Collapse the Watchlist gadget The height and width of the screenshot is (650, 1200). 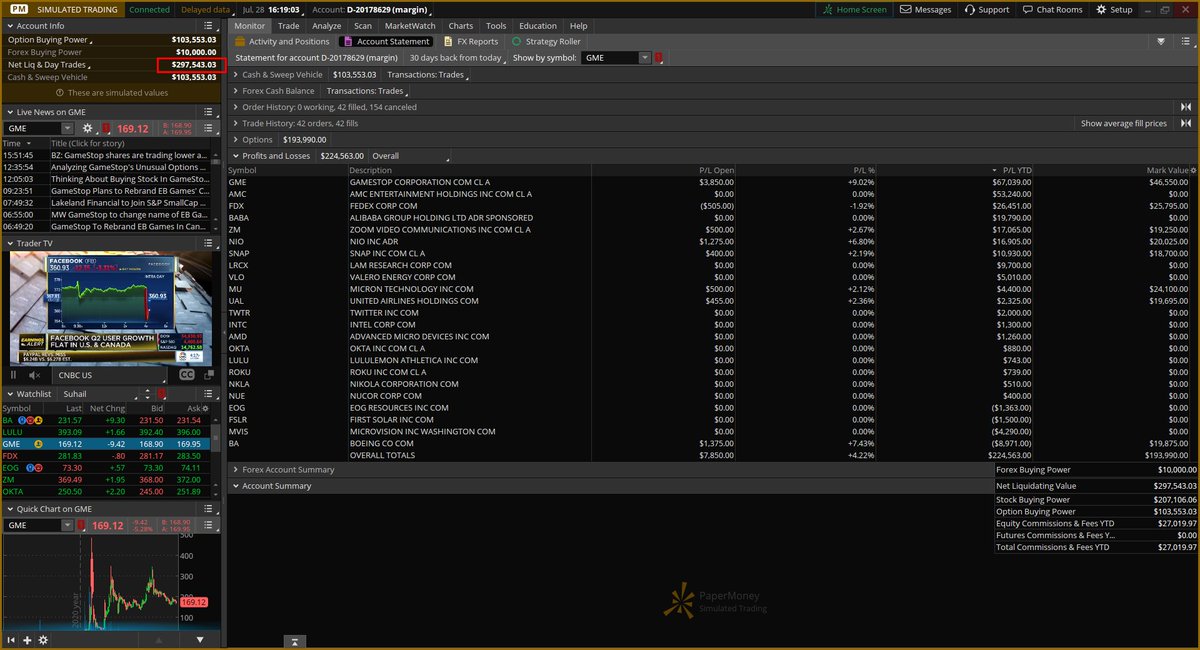(x=9, y=394)
